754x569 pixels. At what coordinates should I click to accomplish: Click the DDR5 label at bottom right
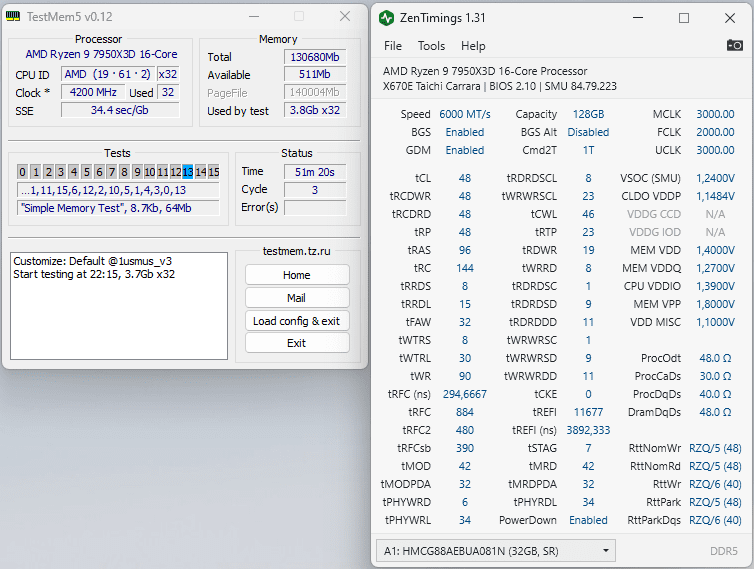tap(724, 551)
